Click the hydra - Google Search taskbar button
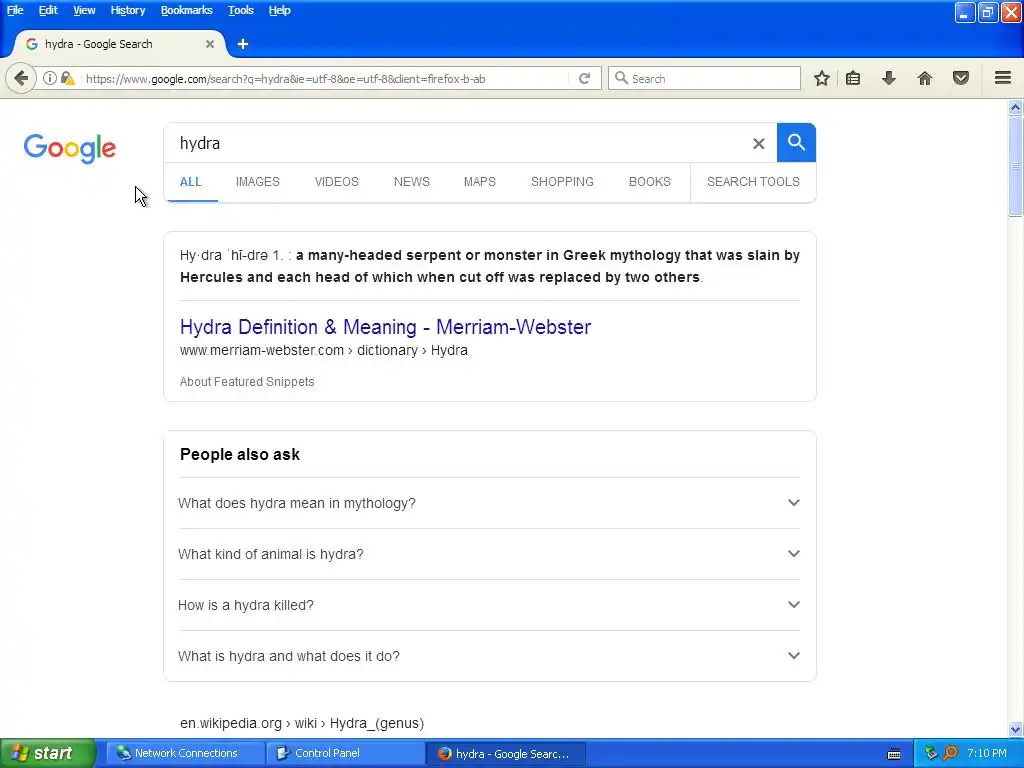 pos(505,754)
